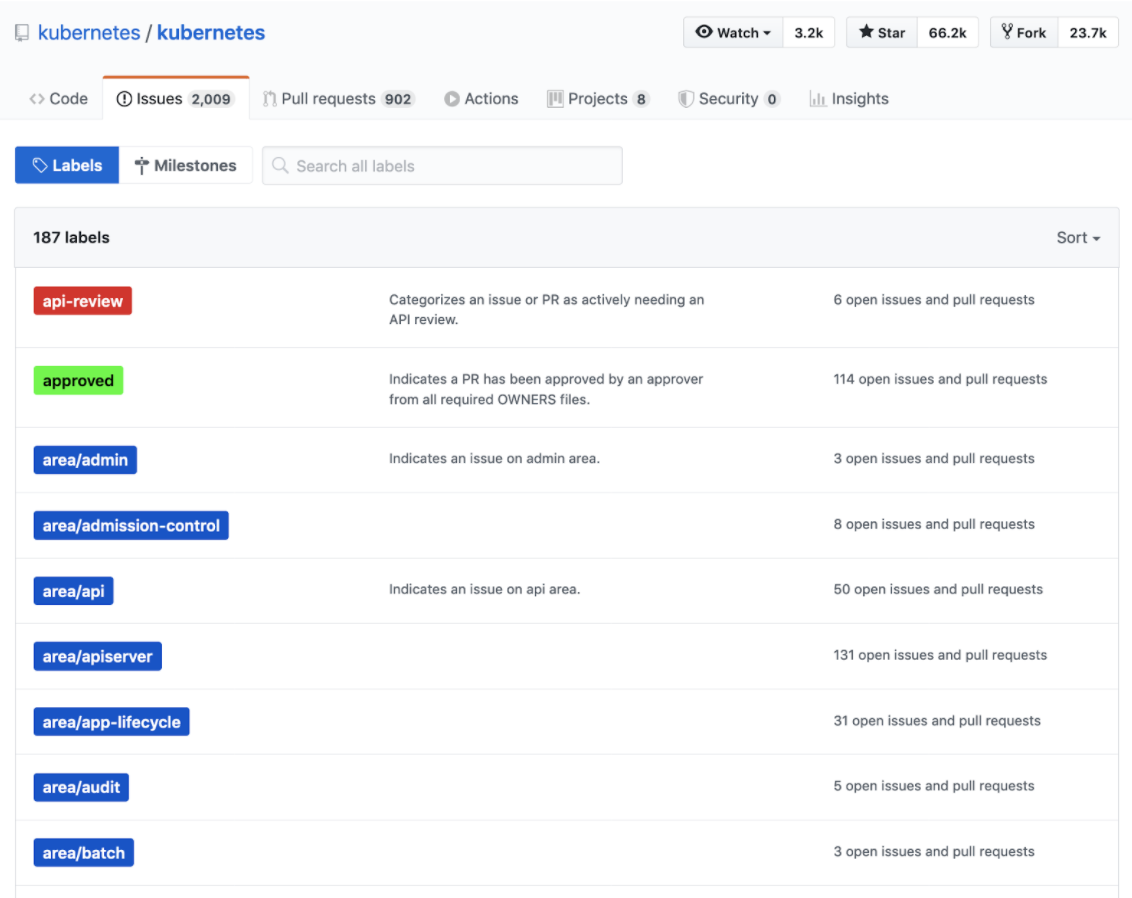The image size is (1132, 898).
Task: View 131 open issues and pull requests
Action: tap(940, 655)
